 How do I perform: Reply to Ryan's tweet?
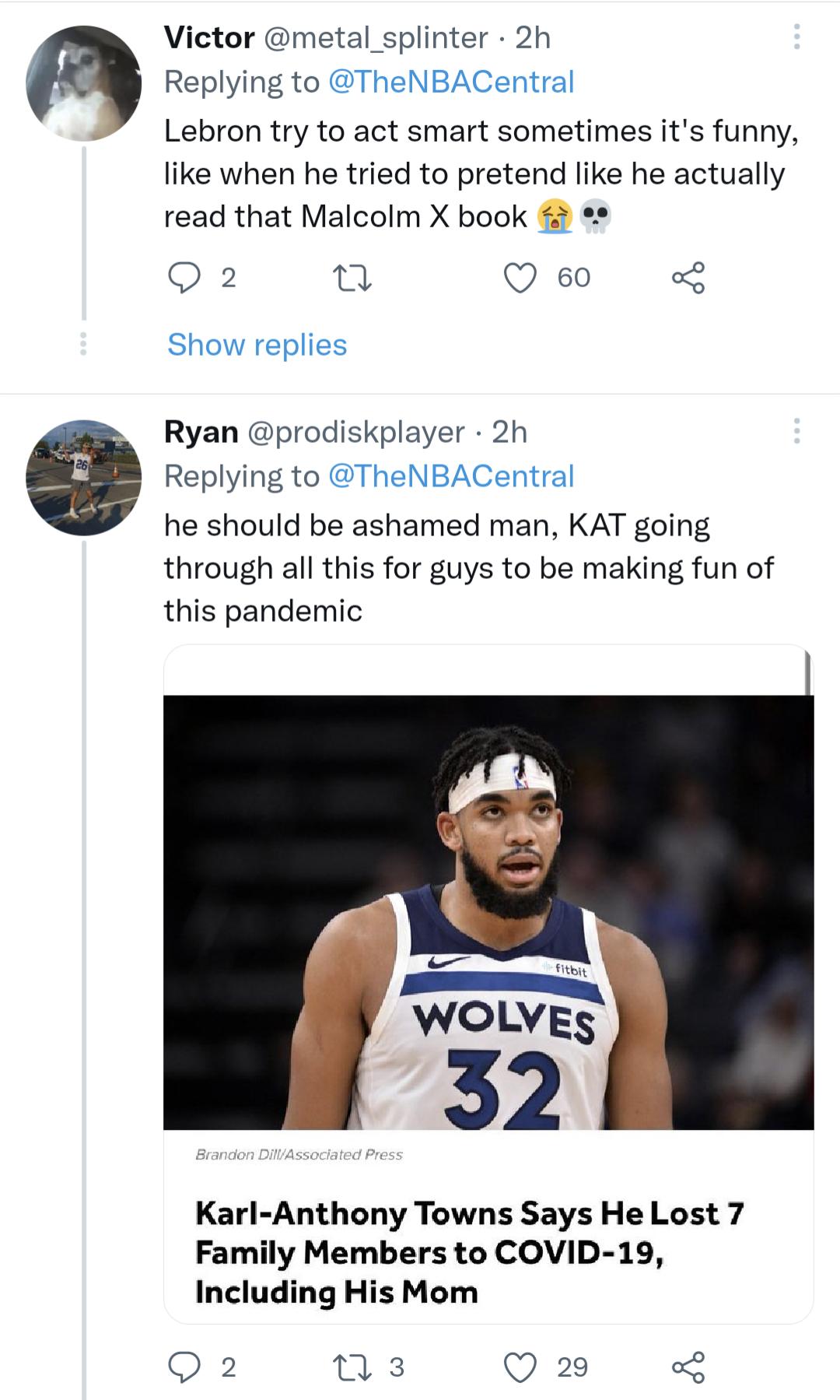(184, 1367)
